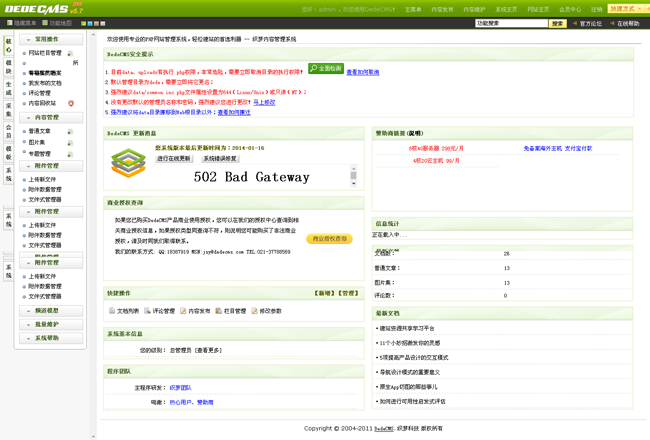Click 【管理】 in 快捷操作 header
The height and width of the screenshot is (440, 650).
tap(348, 293)
